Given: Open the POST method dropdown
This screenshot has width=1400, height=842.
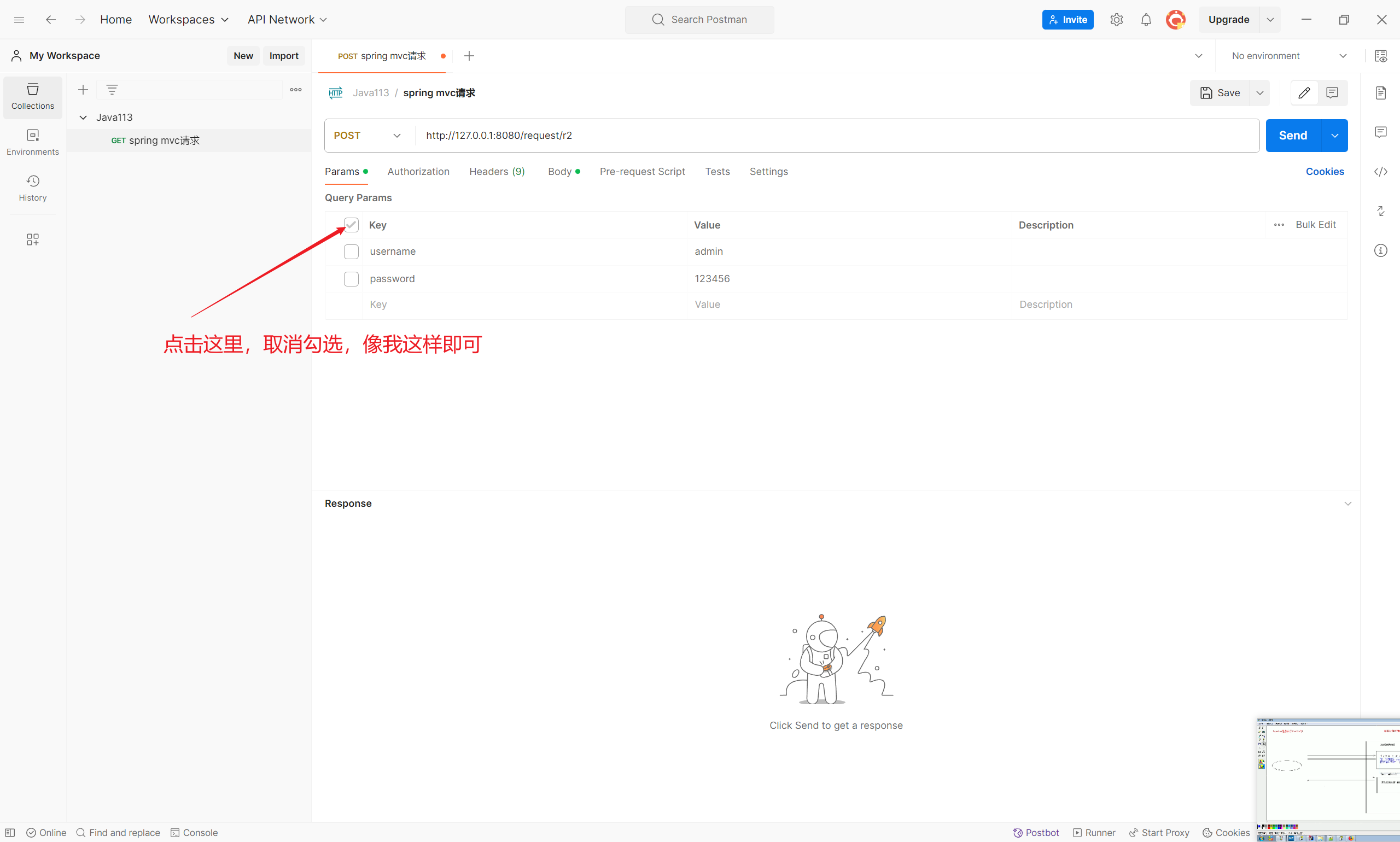Looking at the screenshot, I should 367,136.
